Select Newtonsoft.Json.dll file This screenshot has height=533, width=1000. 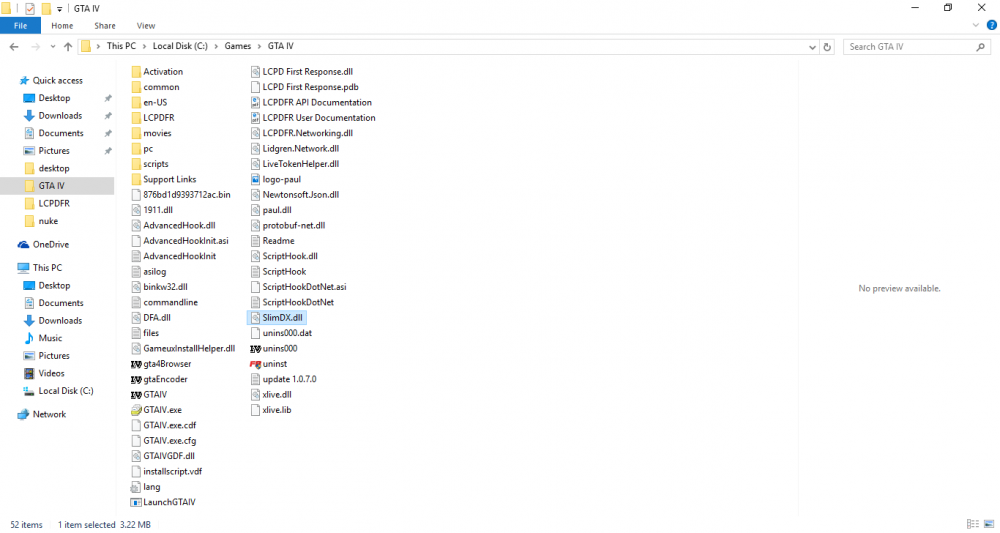pos(295,194)
